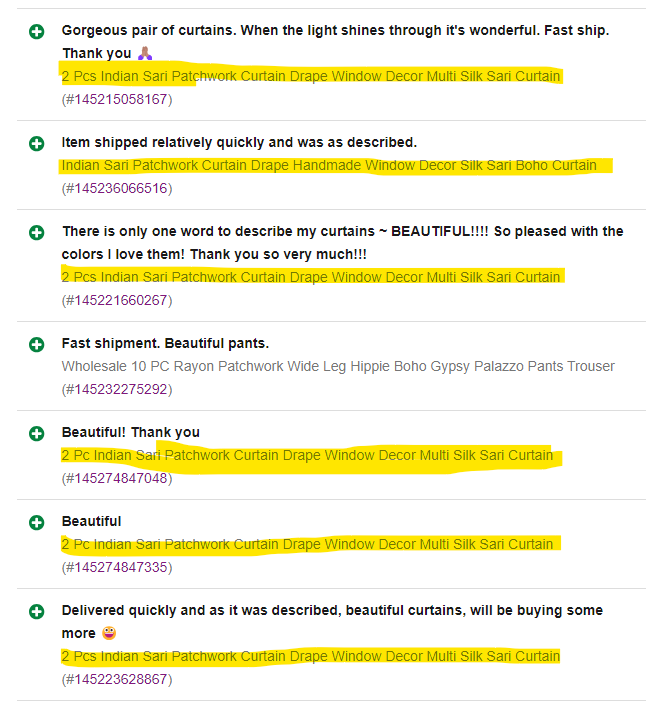Viewport: 646px width, 711px height.
Task: Click green plus icon beside "Fast shipment. Beautiful pants."
Action: point(37,345)
